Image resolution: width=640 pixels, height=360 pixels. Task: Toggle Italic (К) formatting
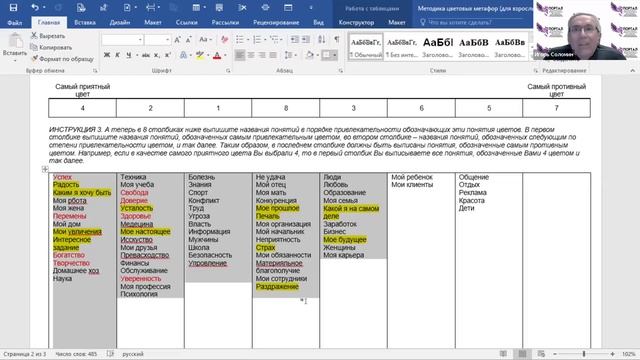click(x=117, y=55)
